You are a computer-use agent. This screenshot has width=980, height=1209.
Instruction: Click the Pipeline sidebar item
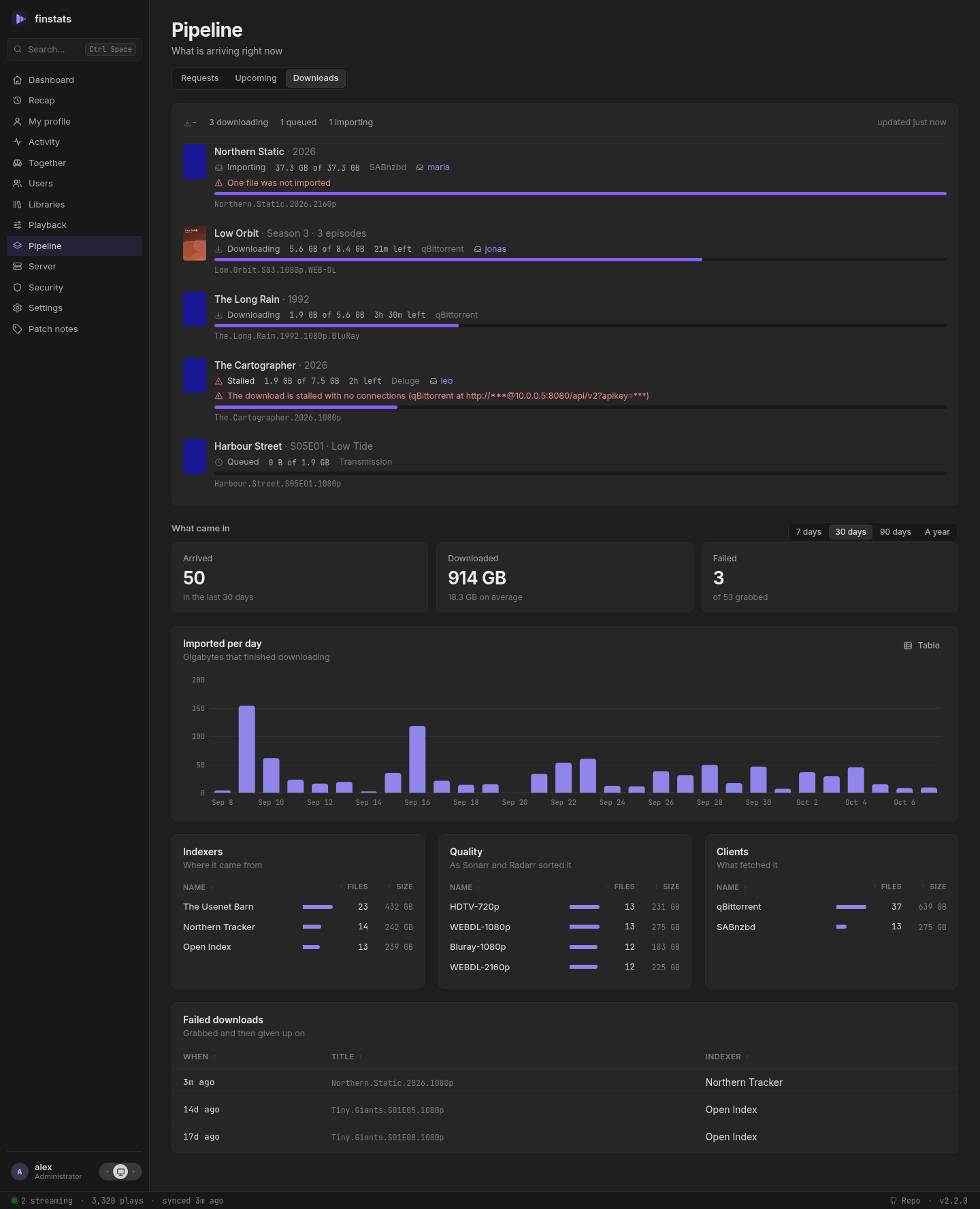click(74, 246)
